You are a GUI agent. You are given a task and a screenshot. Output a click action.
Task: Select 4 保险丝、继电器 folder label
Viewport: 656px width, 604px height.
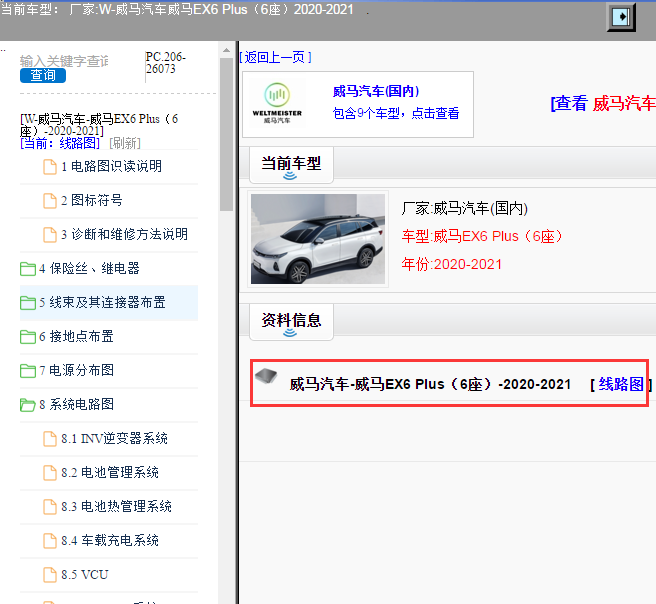89,269
